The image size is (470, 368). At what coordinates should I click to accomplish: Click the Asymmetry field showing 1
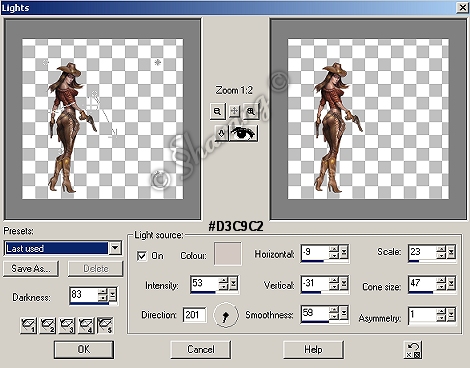(422, 314)
